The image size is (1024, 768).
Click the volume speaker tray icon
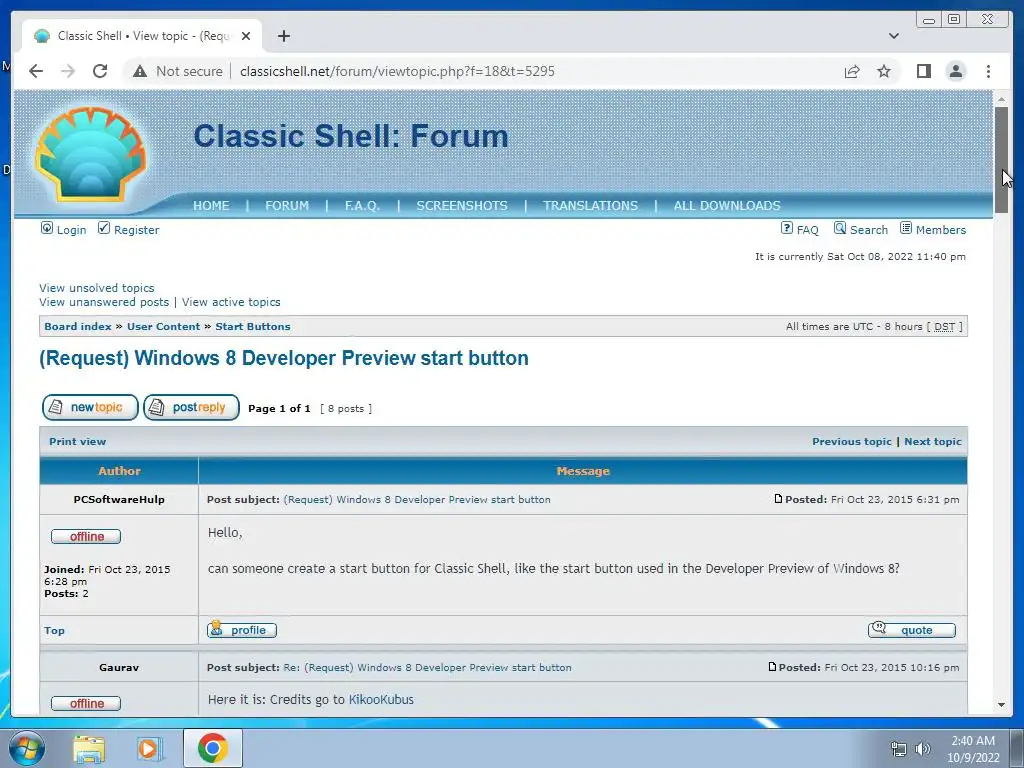pos(922,749)
